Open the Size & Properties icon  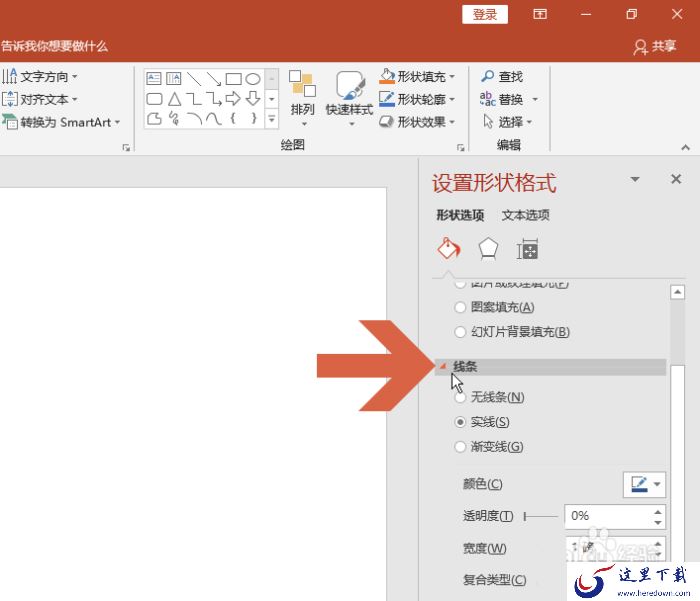(528, 249)
